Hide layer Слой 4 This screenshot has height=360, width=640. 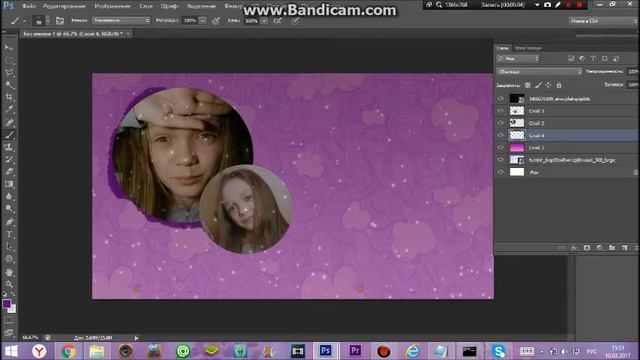pos(501,136)
